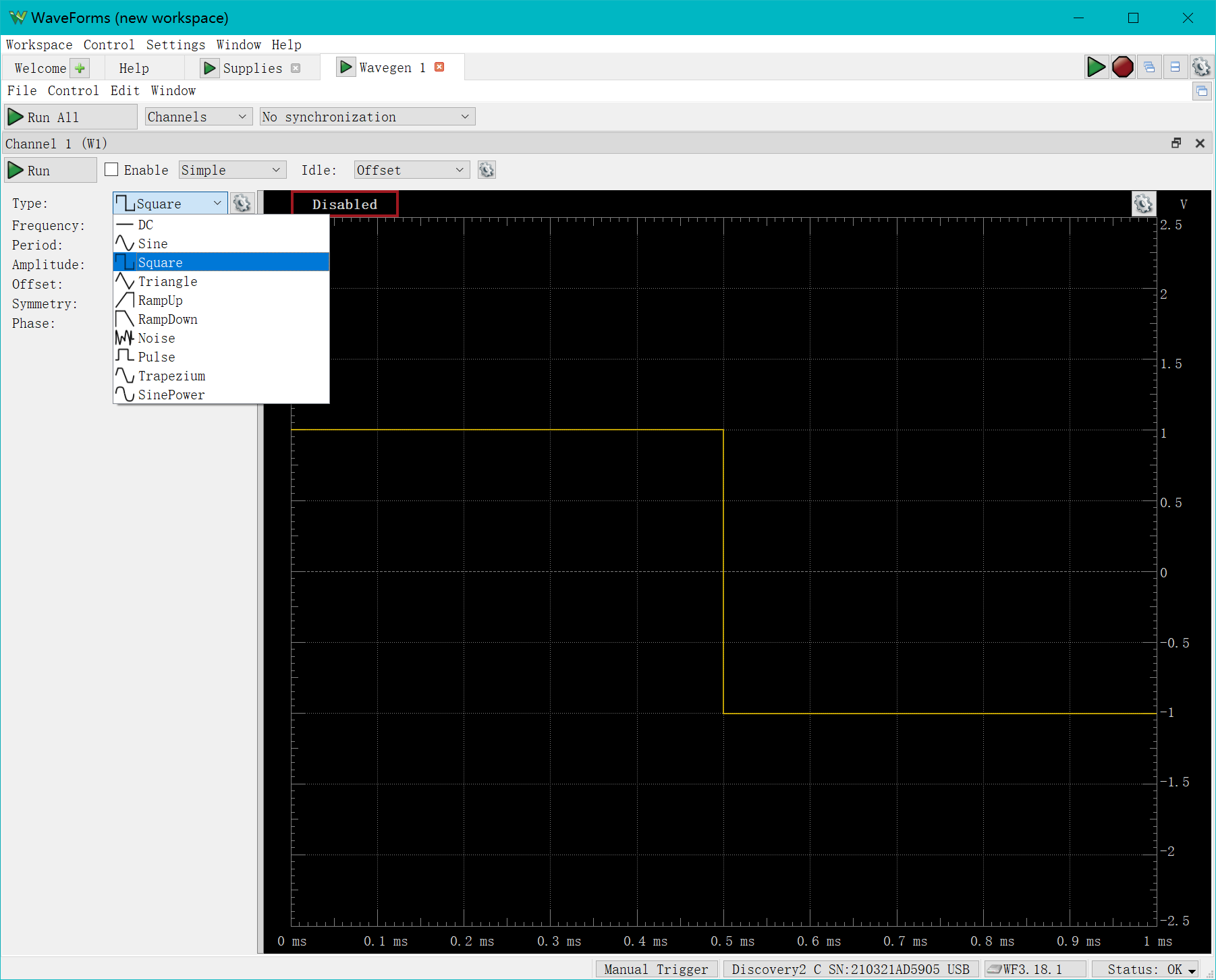Open the Status OK dropdown arrow
1216x980 pixels.
pos(1192,970)
